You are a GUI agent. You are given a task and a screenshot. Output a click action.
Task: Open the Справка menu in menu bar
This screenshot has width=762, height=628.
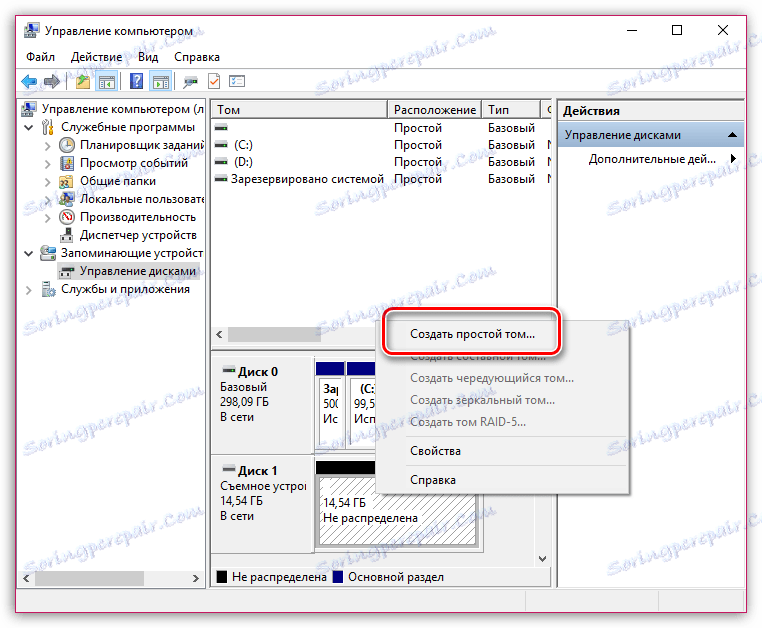[x=197, y=57]
